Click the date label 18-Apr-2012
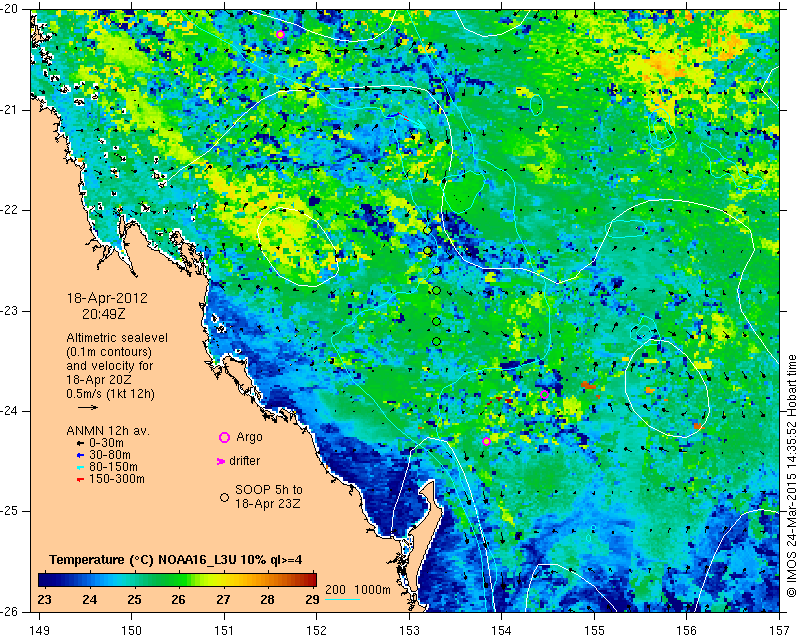The width and height of the screenshot is (800, 640). click(107, 298)
